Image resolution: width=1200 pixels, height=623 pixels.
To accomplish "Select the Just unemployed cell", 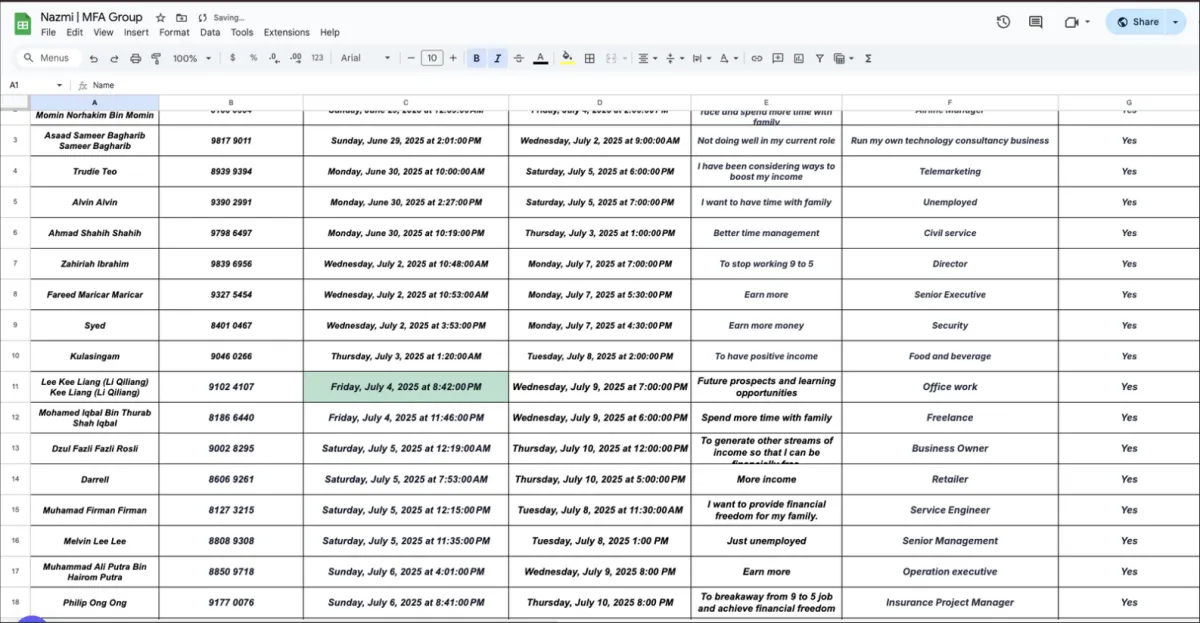I will tap(766, 541).
